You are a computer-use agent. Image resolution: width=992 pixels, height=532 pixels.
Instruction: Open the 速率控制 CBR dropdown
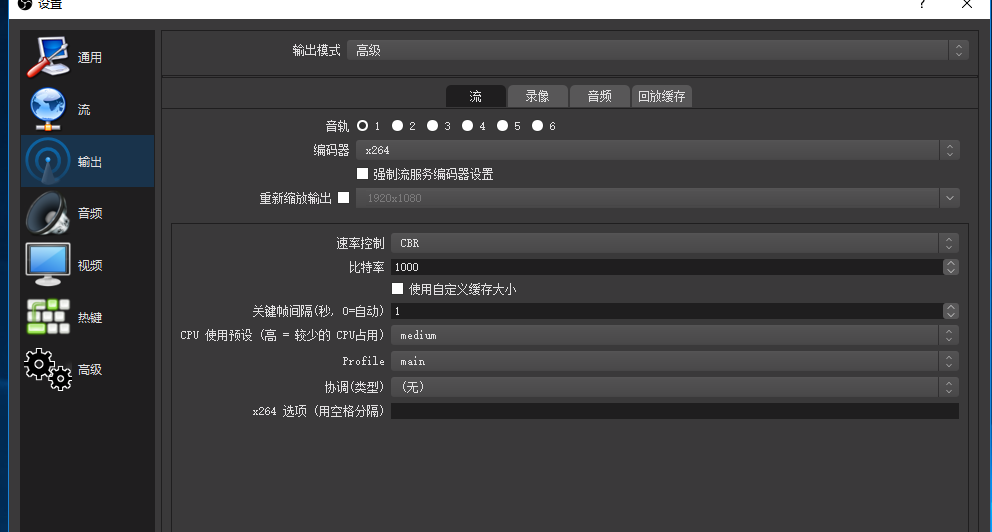click(x=675, y=243)
